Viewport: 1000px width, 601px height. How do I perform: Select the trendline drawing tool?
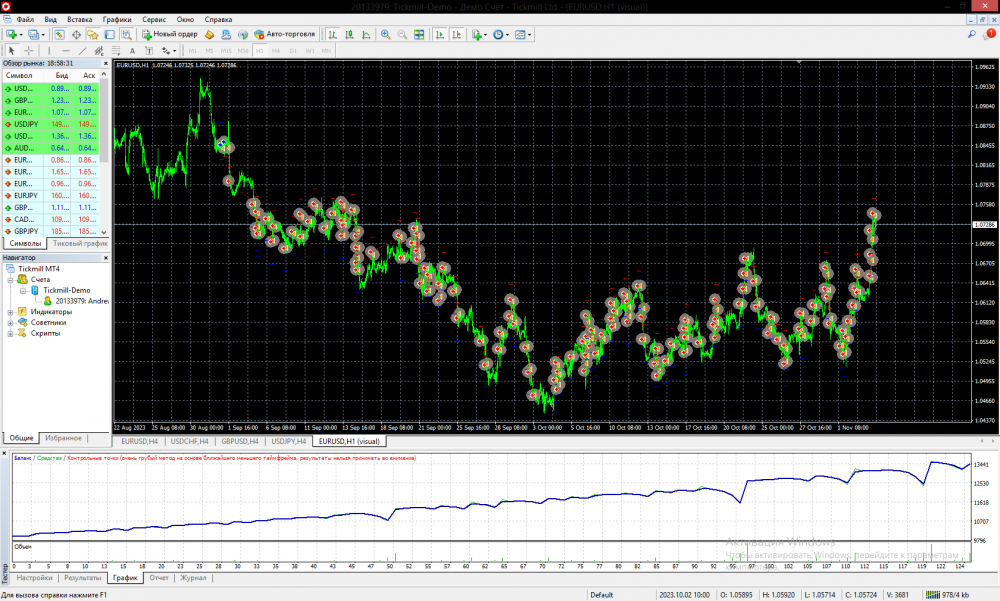pyautogui.click(x=82, y=50)
